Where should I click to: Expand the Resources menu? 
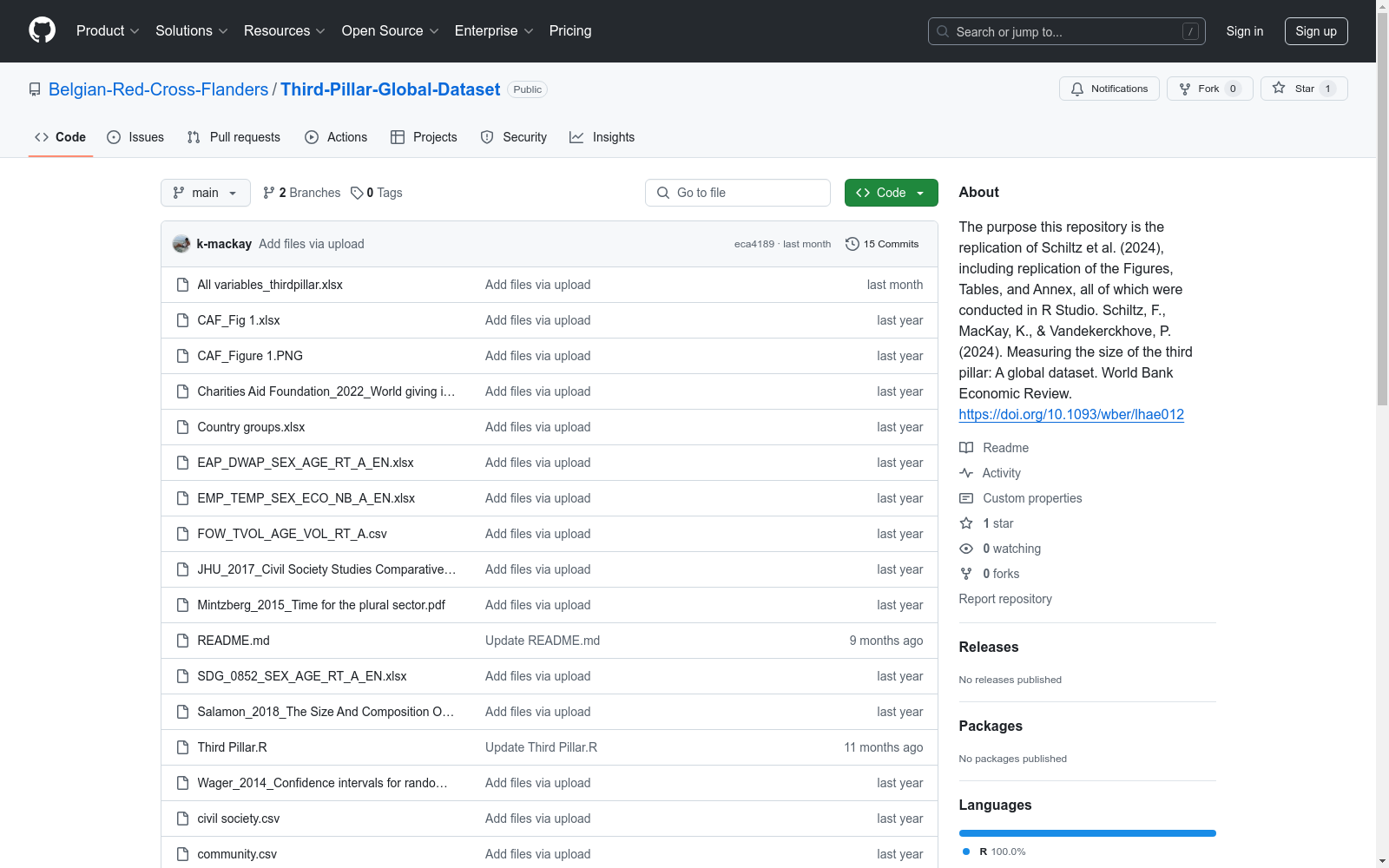pos(285,30)
